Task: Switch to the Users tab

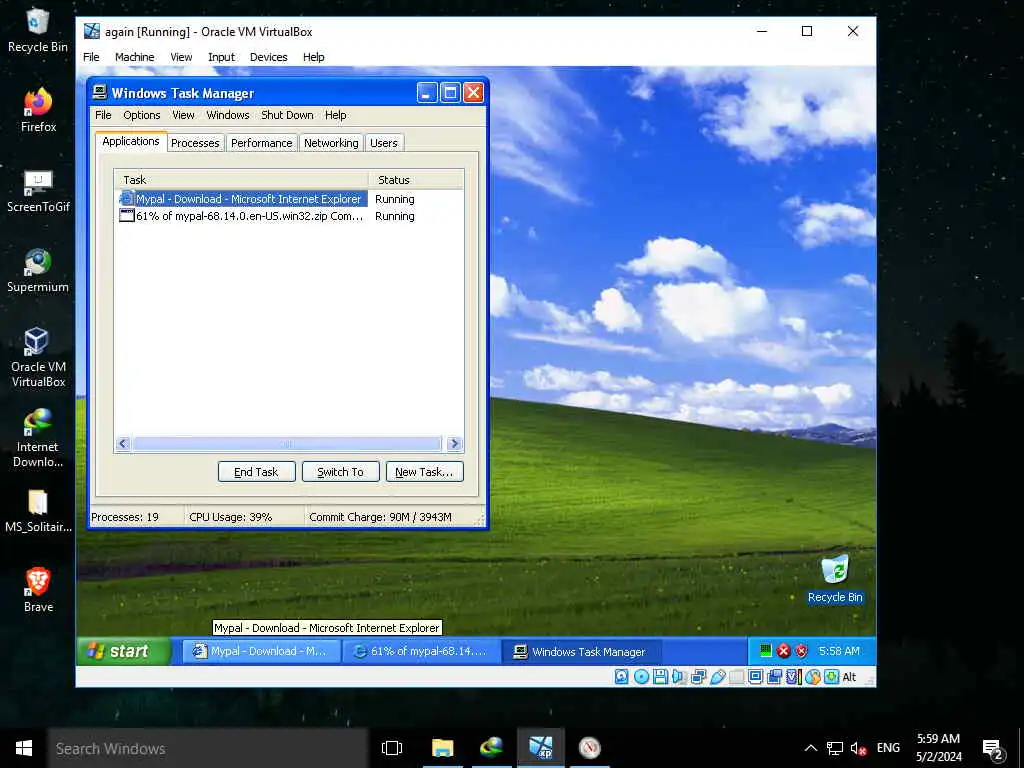Action: tap(383, 143)
